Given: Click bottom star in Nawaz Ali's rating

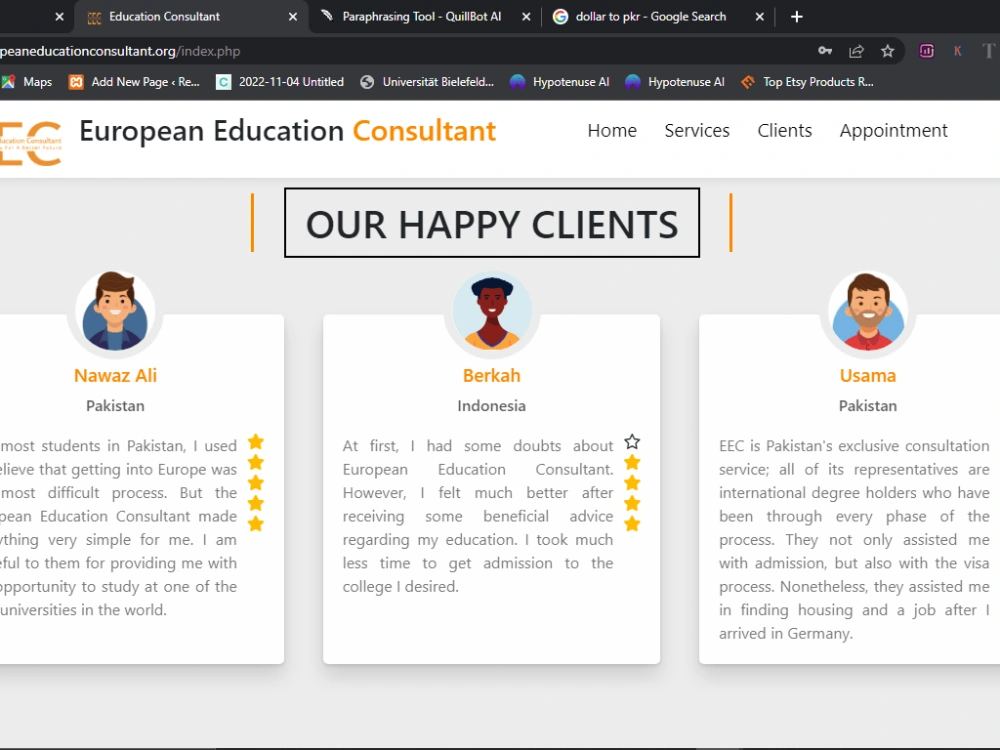Looking at the screenshot, I should (256, 524).
